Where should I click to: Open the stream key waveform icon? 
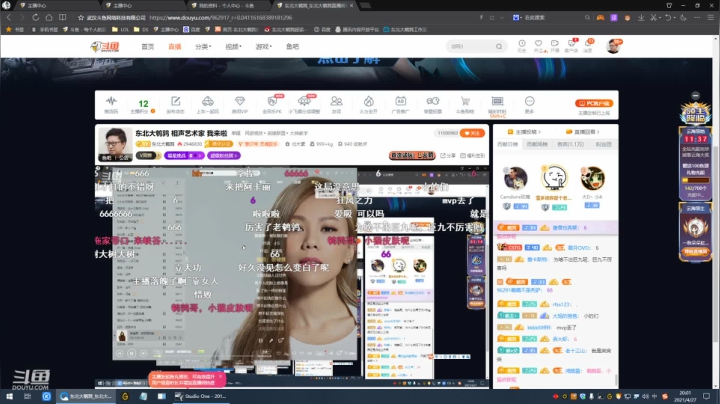point(111,101)
